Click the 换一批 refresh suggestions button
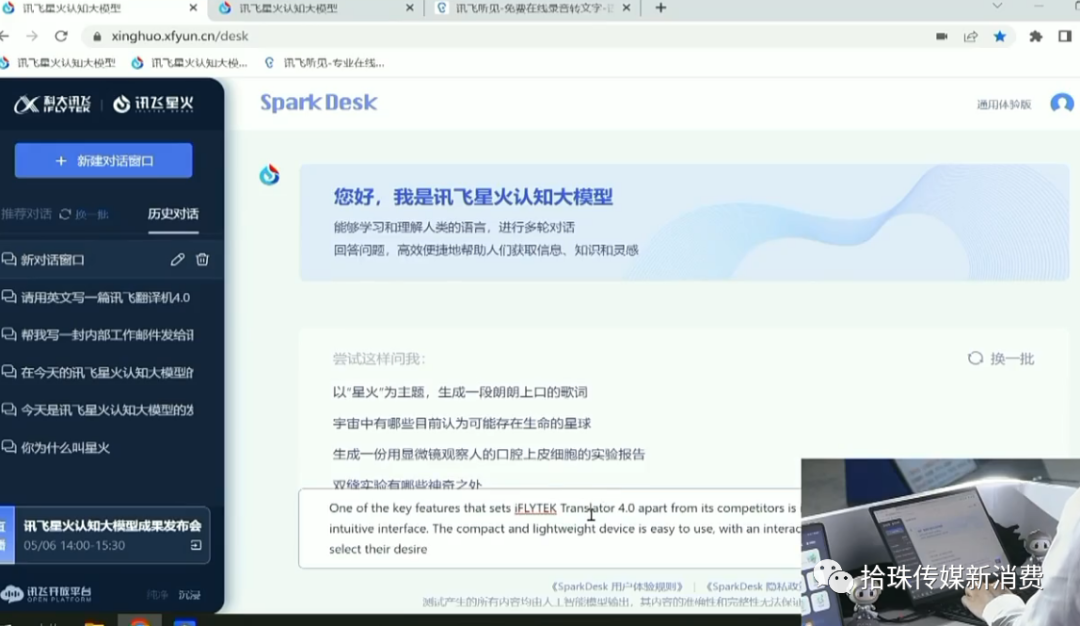This screenshot has height=626, width=1080. pyautogui.click(x=1001, y=358)
